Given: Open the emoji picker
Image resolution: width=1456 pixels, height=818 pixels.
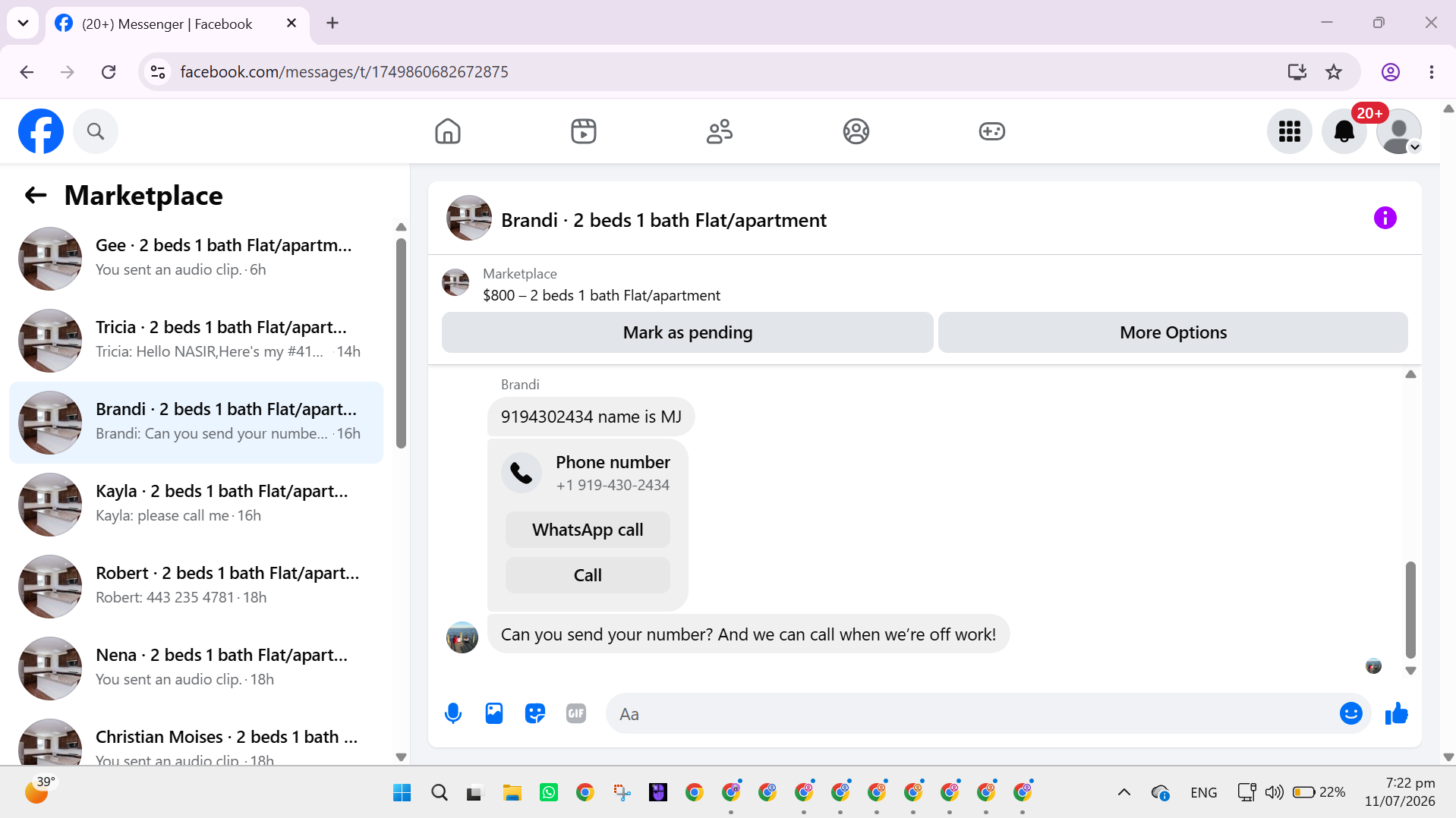Looking at the screenshot, I should point(1351,714).
